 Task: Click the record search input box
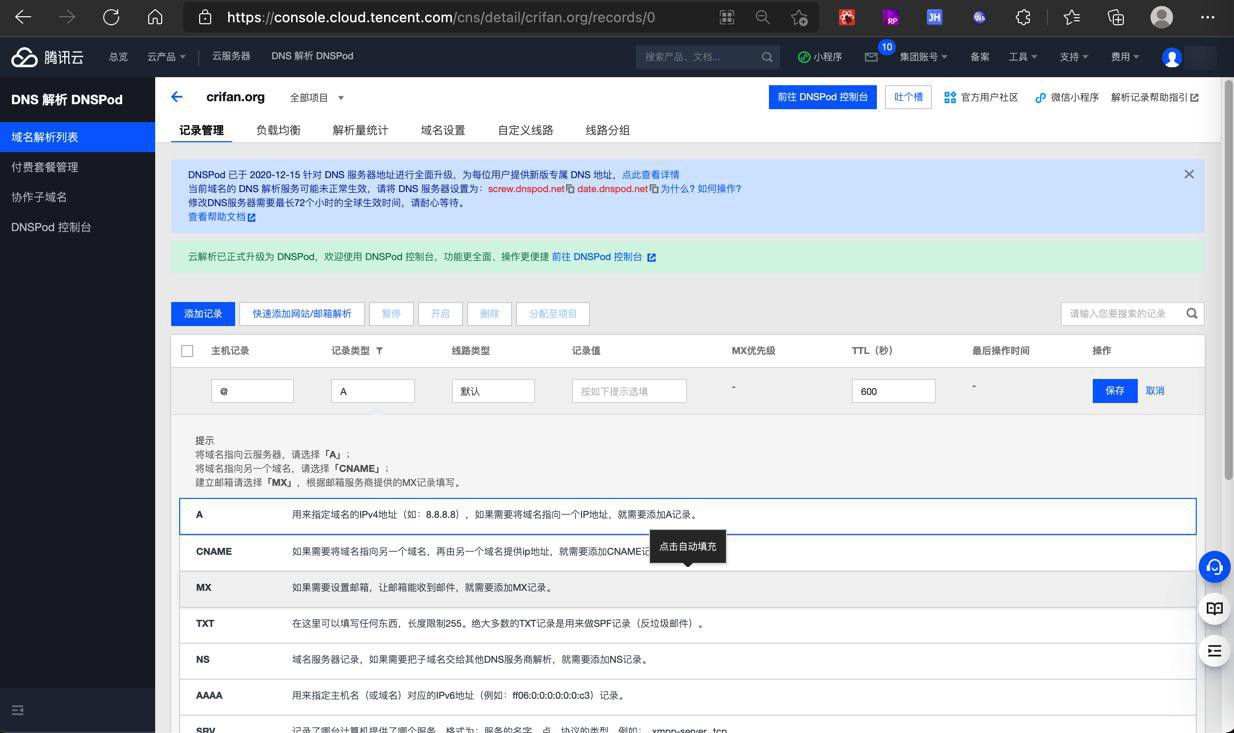click(x=1123, y=313)
